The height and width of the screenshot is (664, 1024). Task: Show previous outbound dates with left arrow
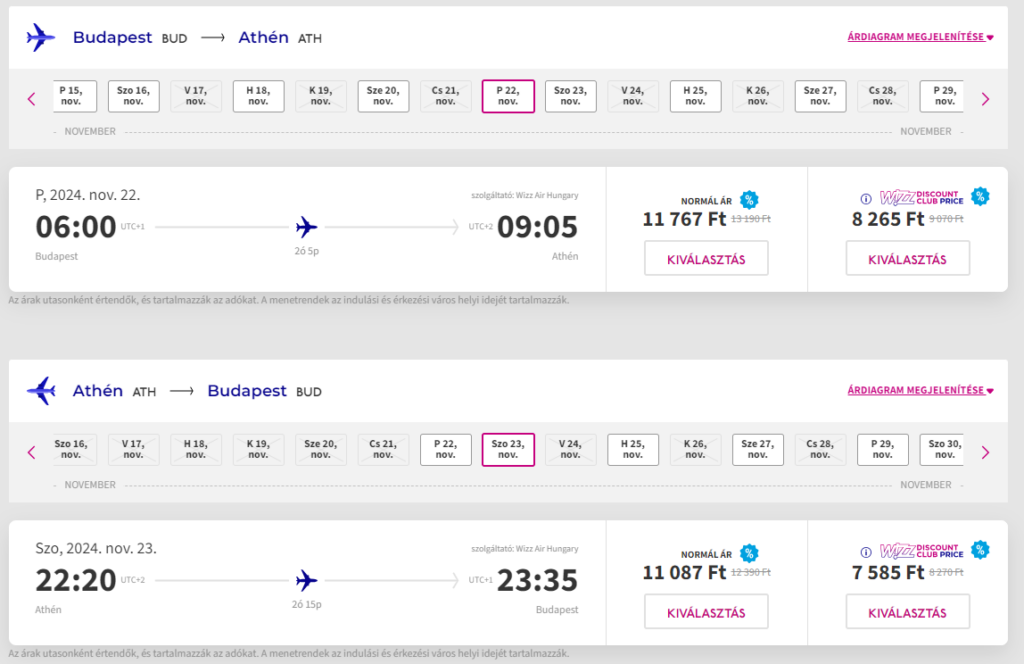click(31, 99)
